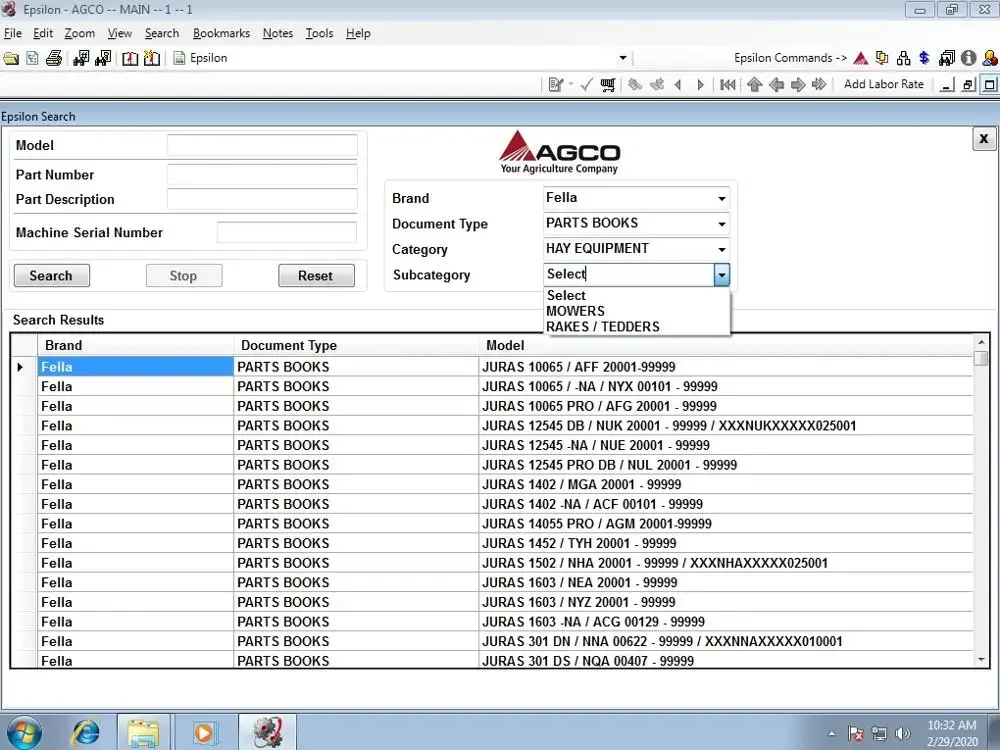Click the dollar sign Epsilon Commands icon

click(x=922, y=58)
